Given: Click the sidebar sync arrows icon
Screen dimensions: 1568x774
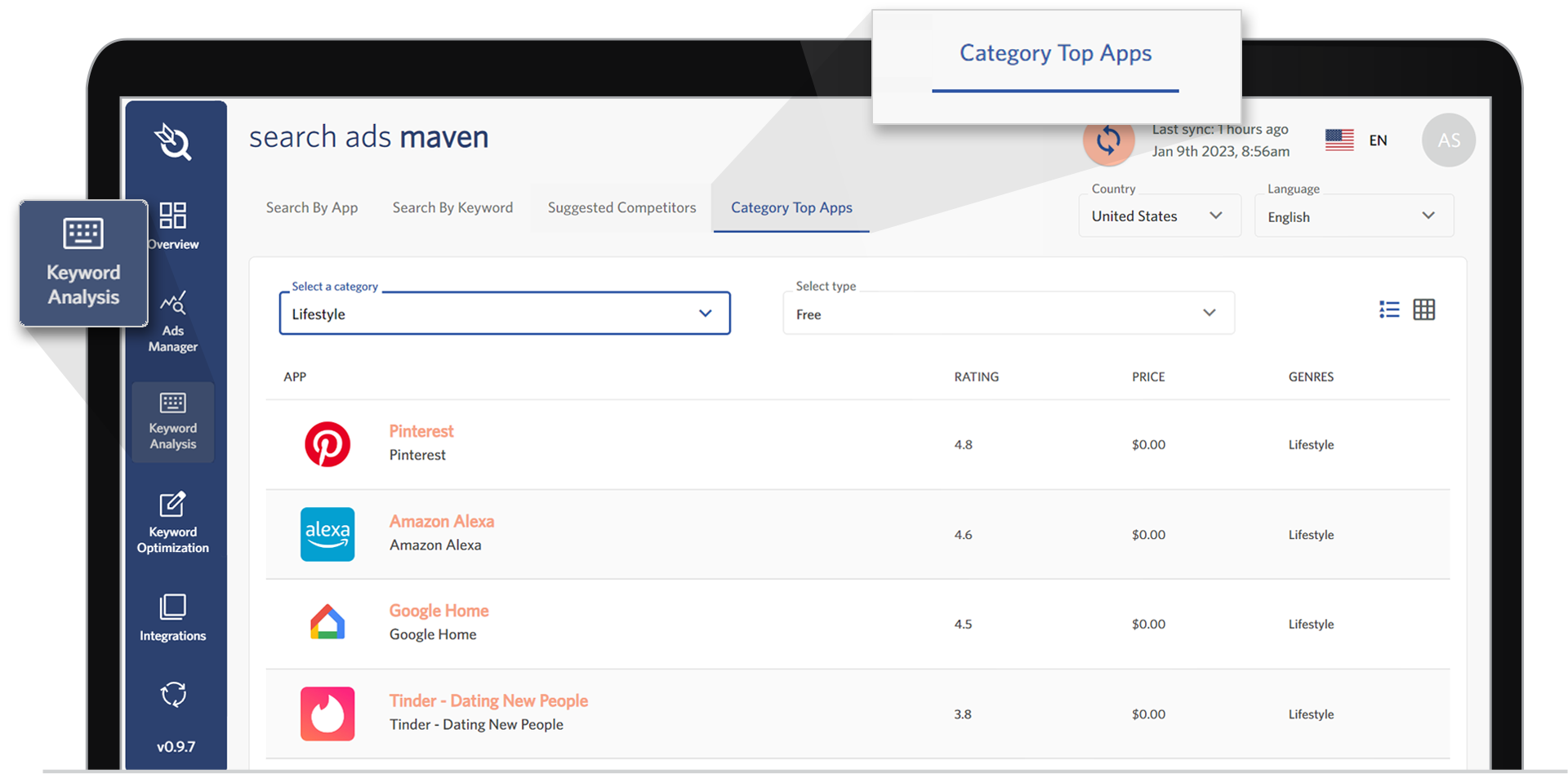Looking at the screenshot, I should (x=173, y=694).
